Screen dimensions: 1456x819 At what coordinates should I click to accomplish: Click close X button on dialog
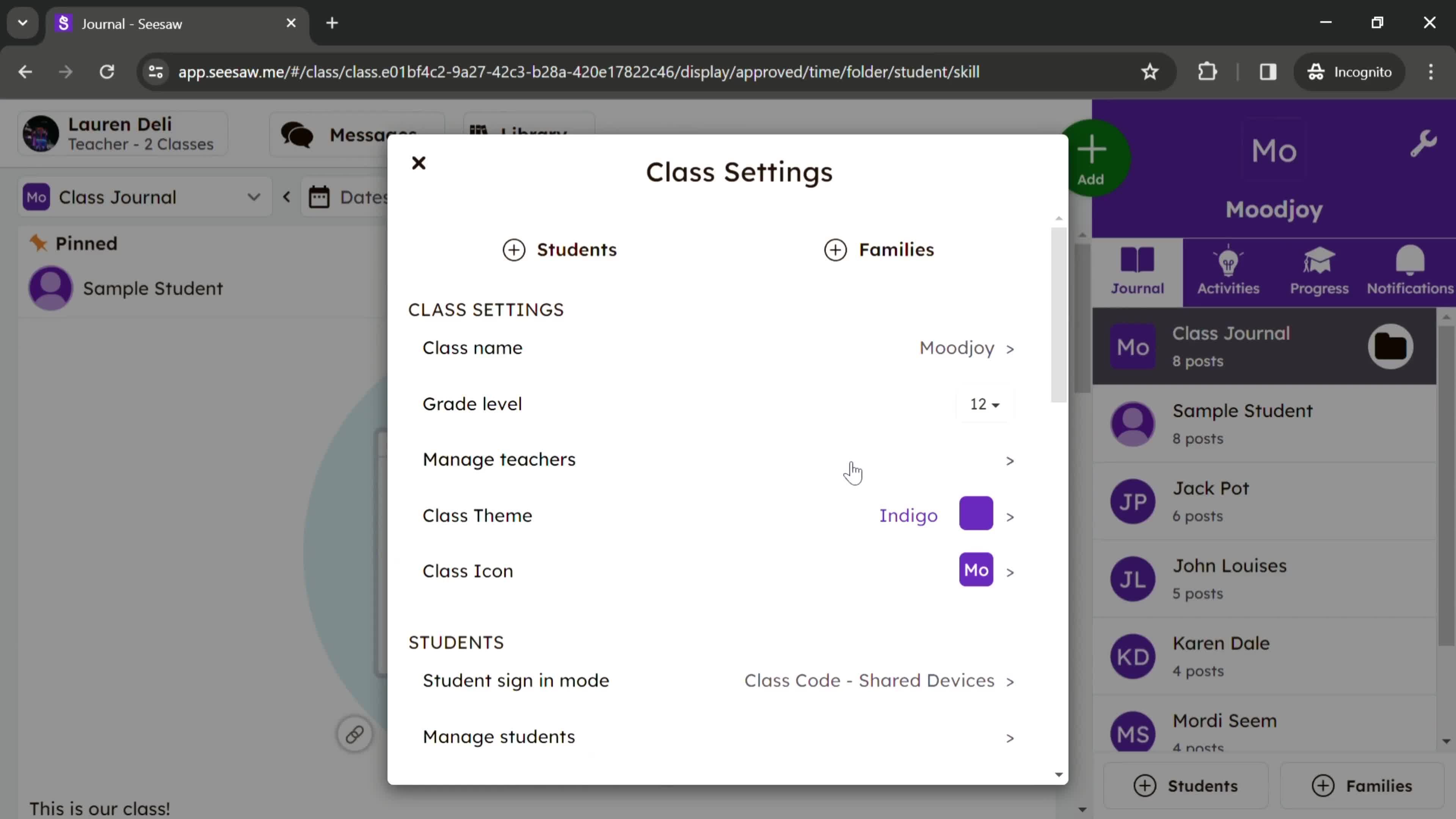[x=417, y=163]
